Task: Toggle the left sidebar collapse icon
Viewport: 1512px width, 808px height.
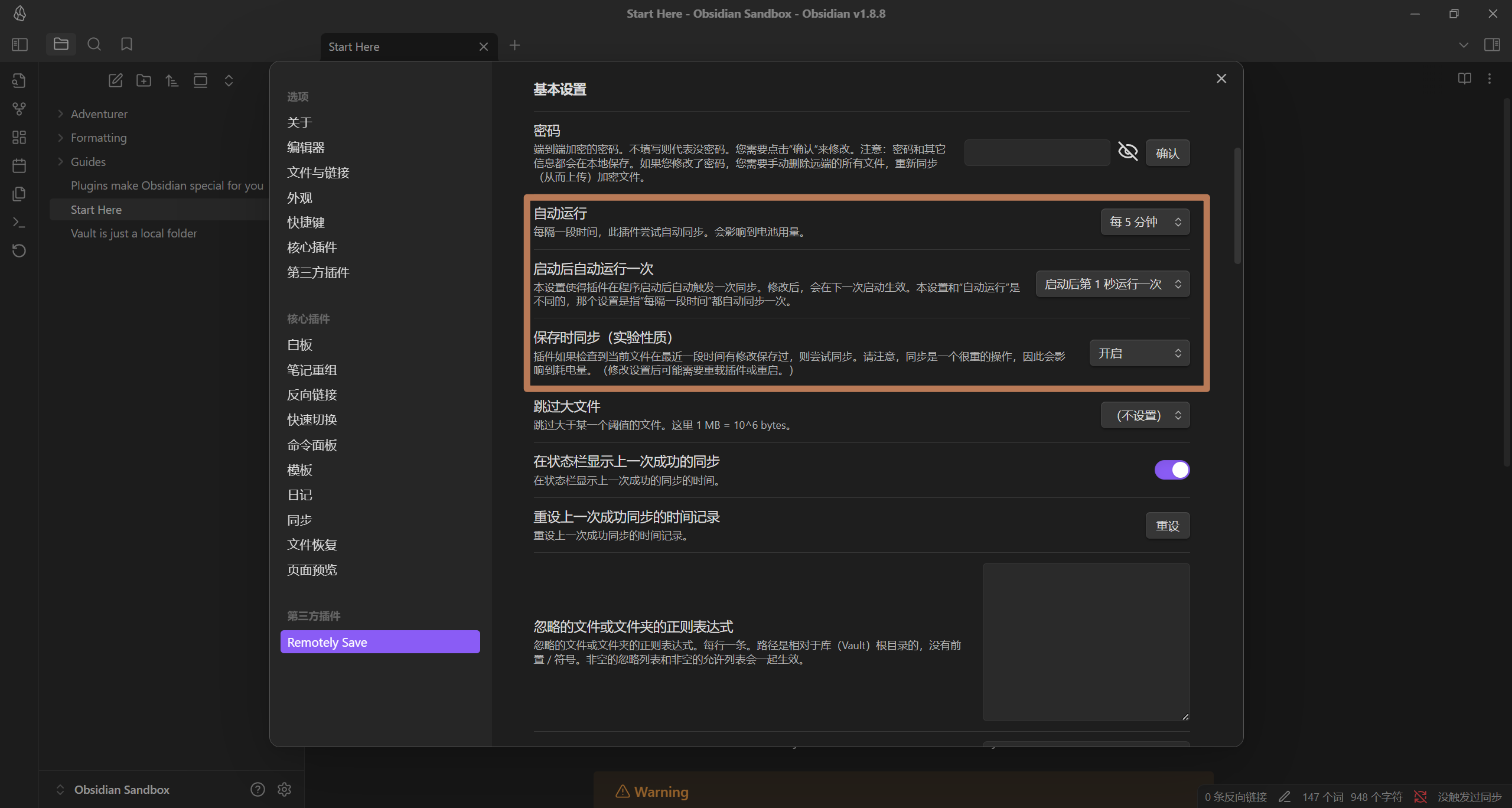Action: pos(19,44)
